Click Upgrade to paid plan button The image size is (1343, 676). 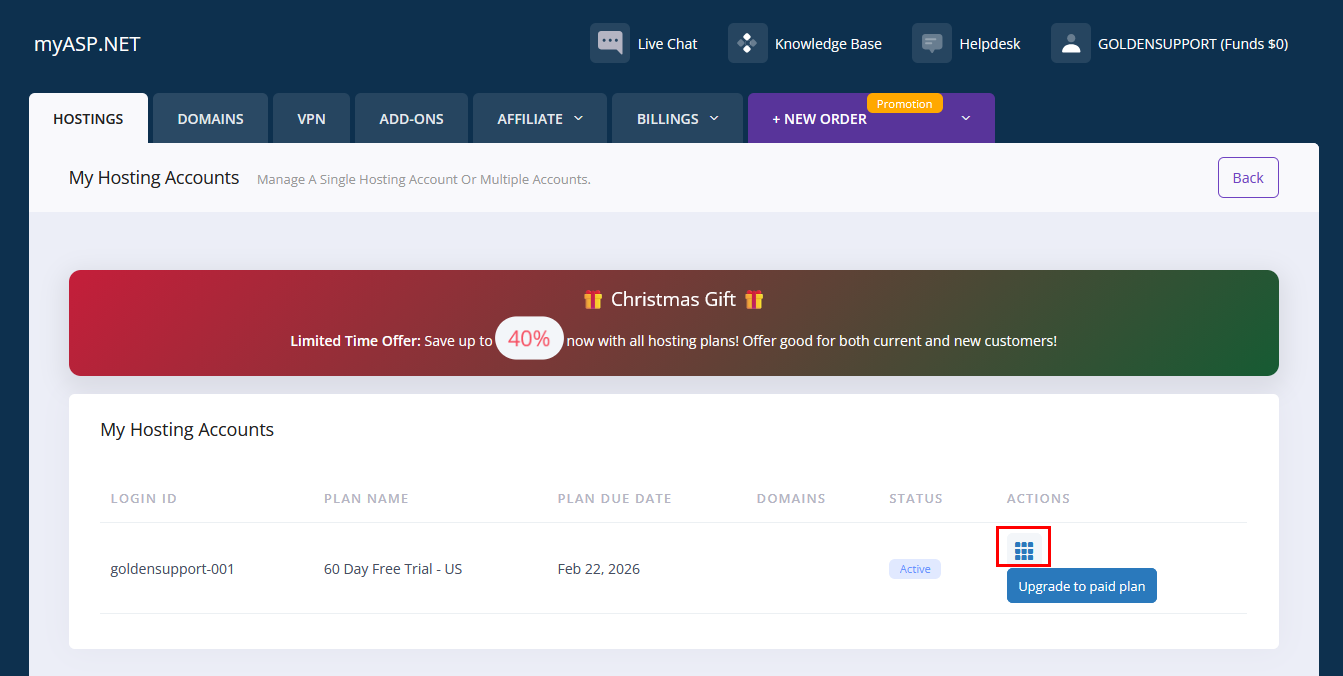(x=1081, y=586)
